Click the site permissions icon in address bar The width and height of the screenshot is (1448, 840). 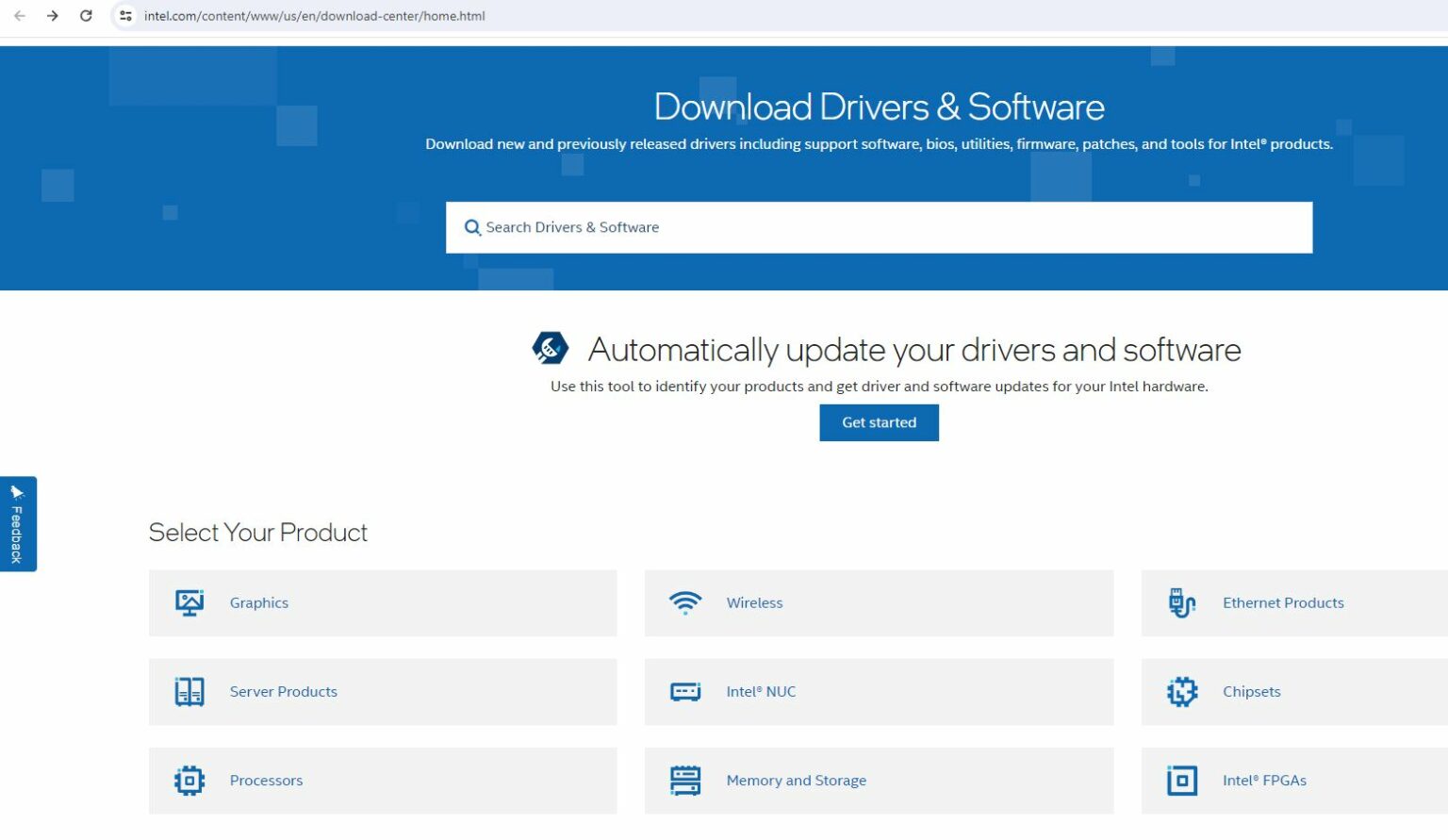(x=125, y=15)
